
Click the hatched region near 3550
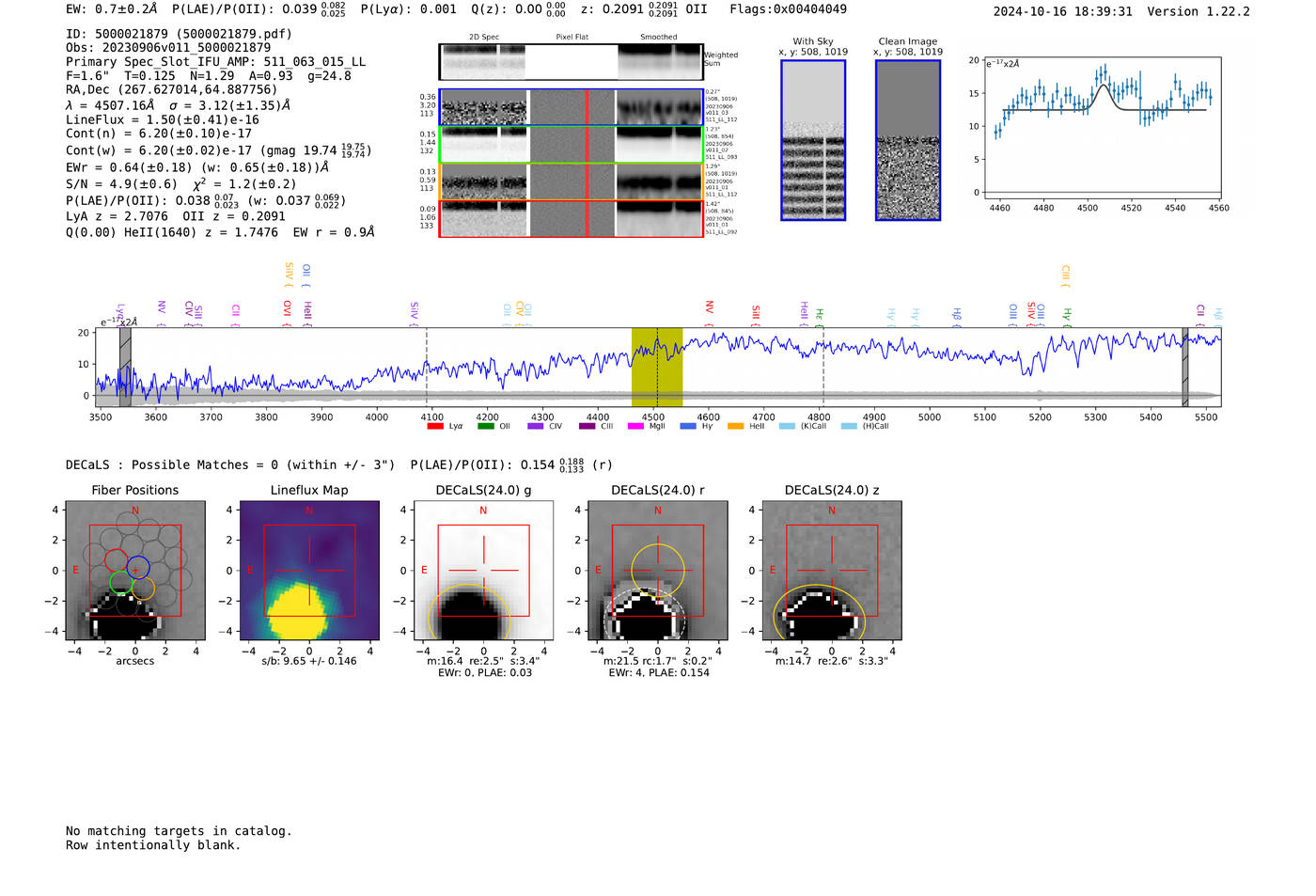(x=125, y=367)
